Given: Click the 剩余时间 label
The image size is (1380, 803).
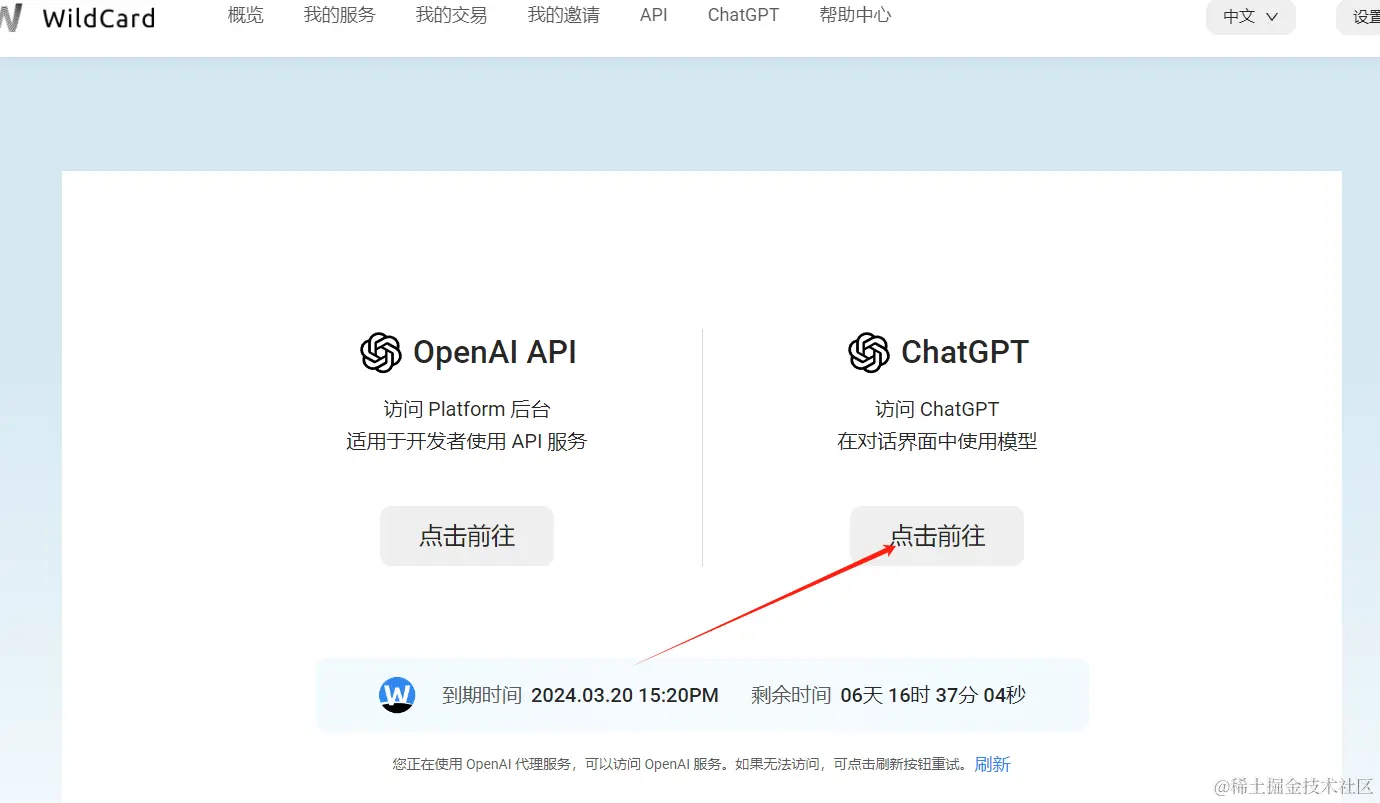Looking at the screenshot, I should [x=791, y=695].
